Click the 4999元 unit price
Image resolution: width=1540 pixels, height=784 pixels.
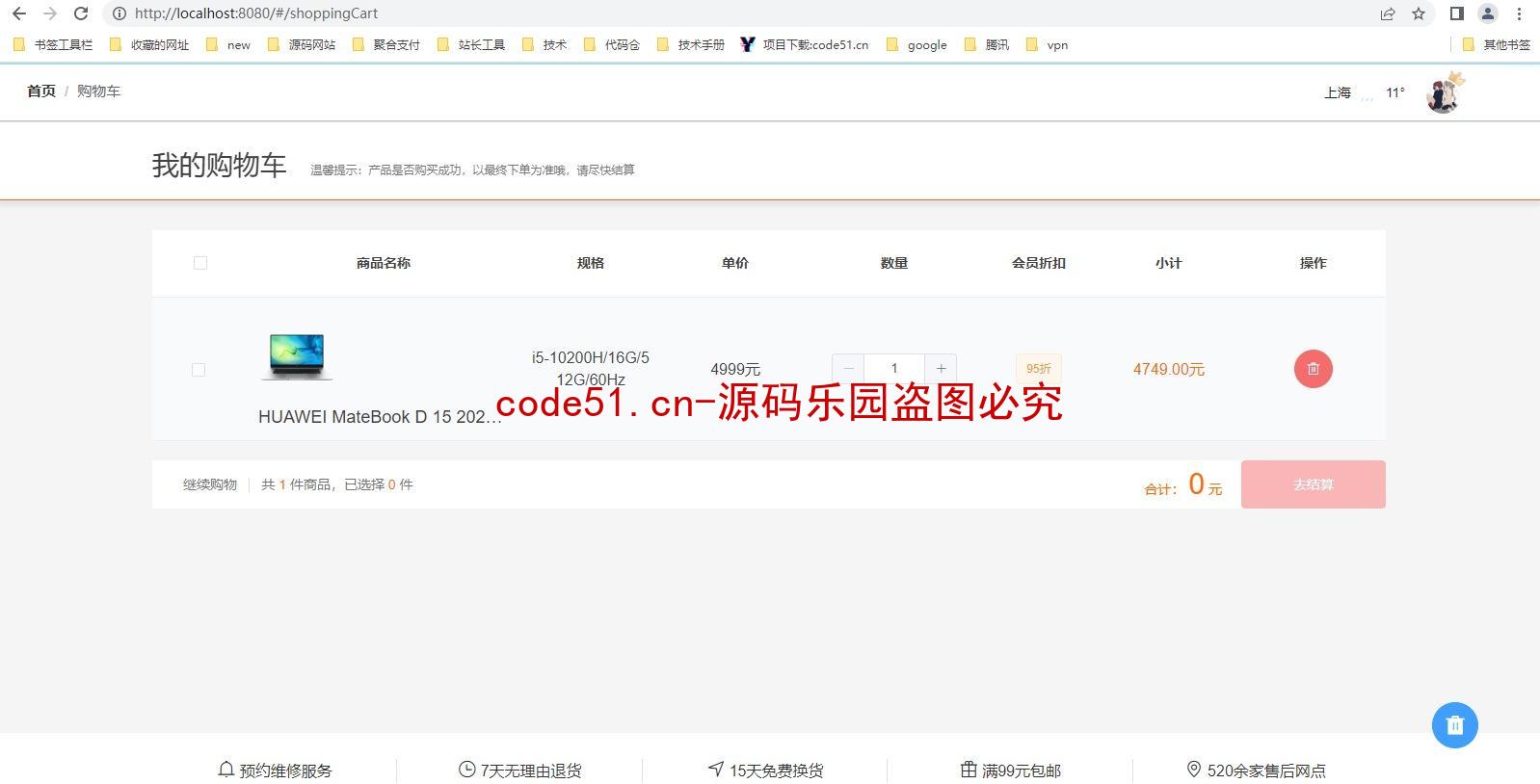(x=735, y=369)
